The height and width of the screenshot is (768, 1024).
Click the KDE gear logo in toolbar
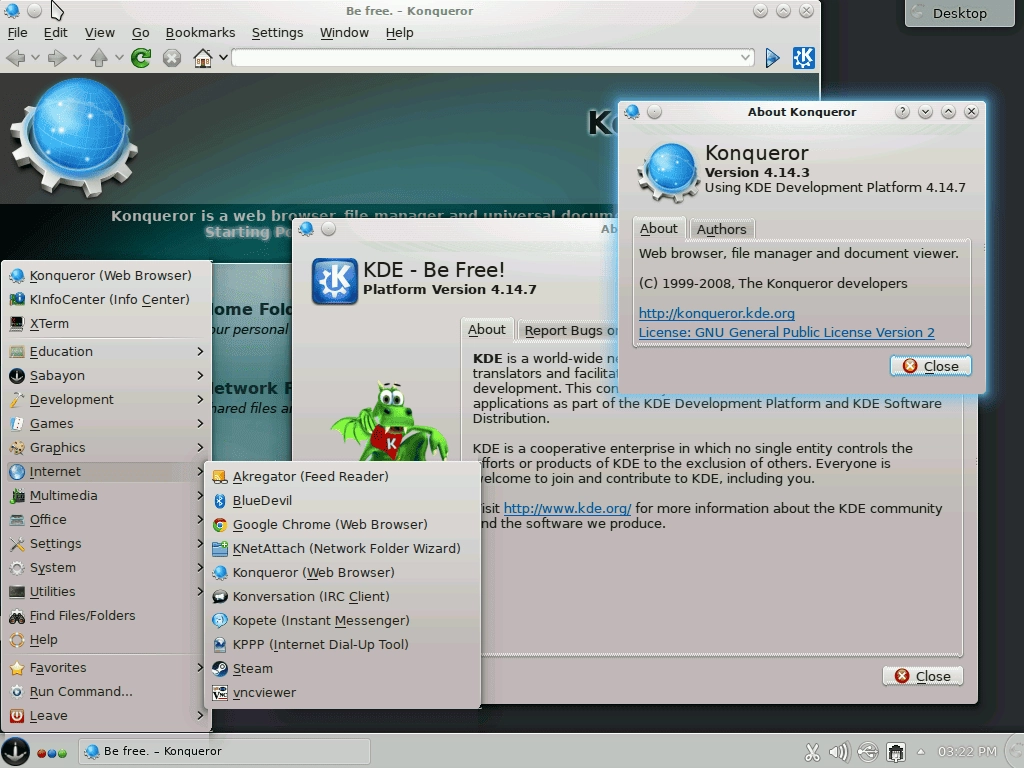803,58
